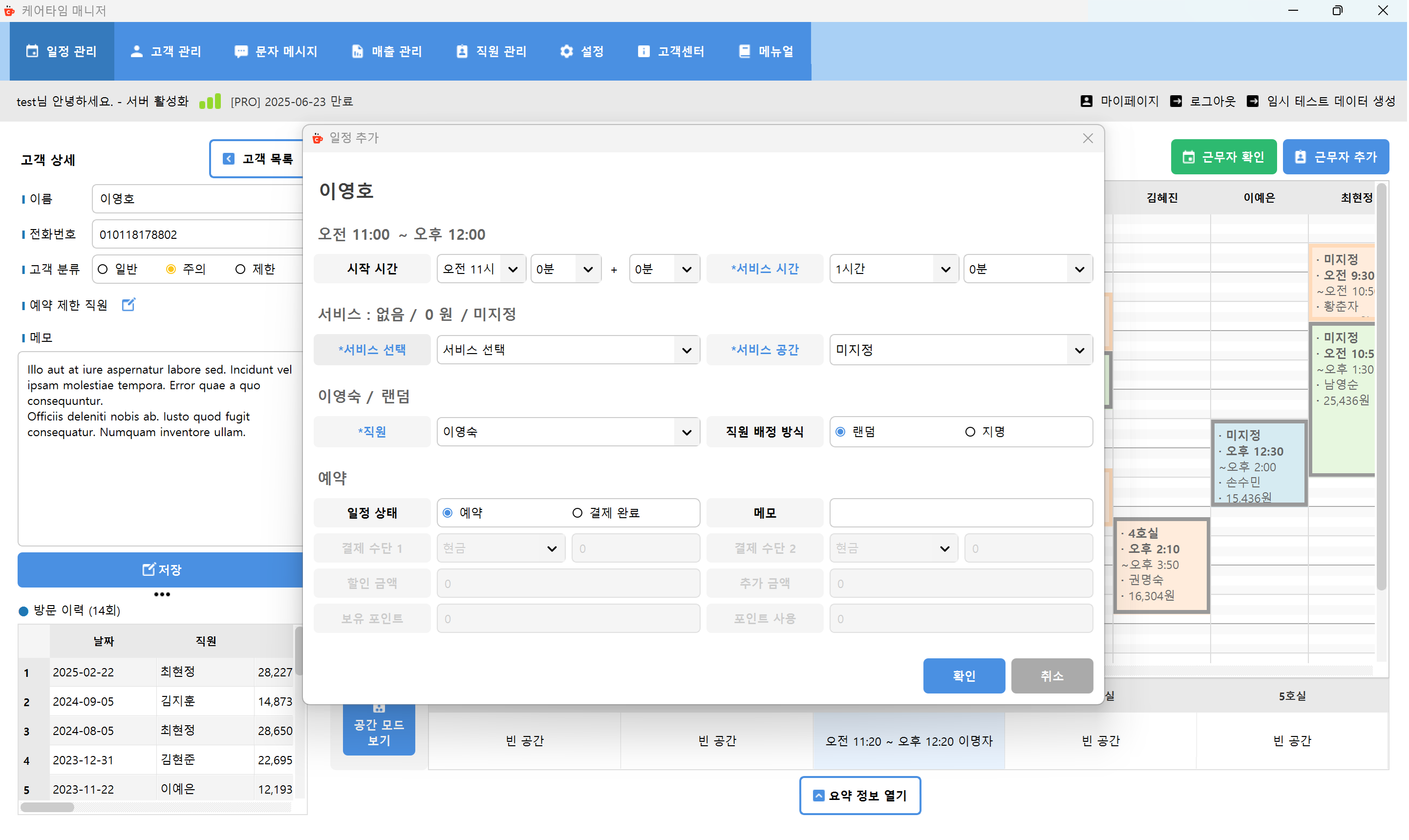Select the 지명 staff assignment radio button

(970, 431)
